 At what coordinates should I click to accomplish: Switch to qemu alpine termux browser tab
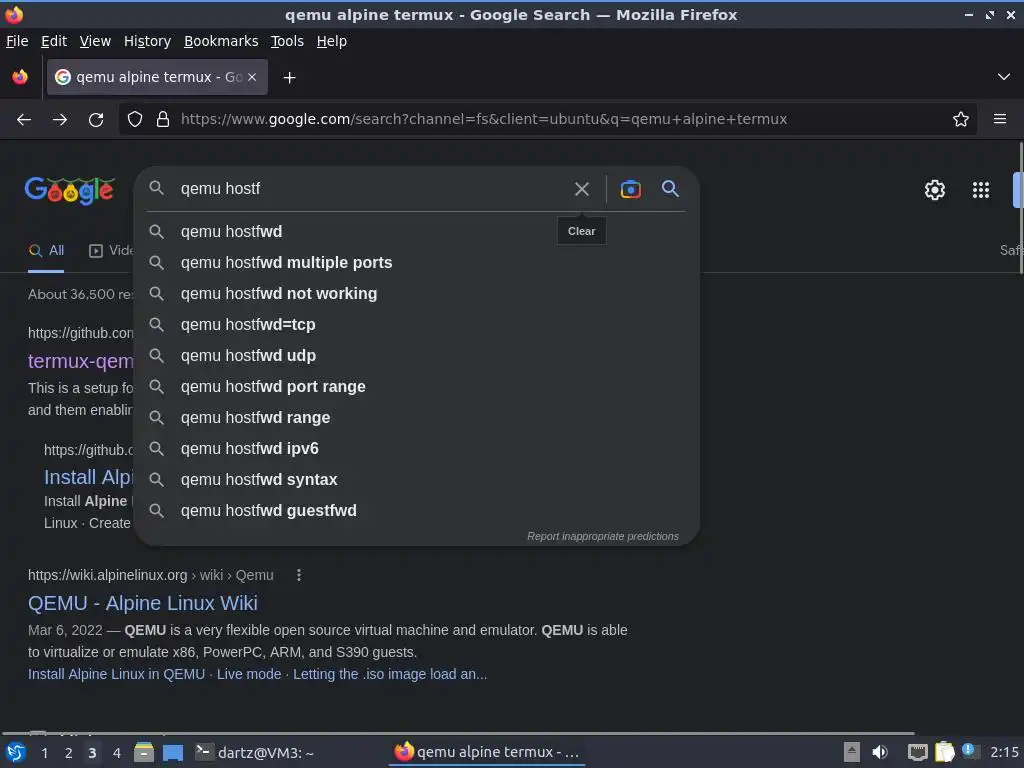tap(157, 77)
